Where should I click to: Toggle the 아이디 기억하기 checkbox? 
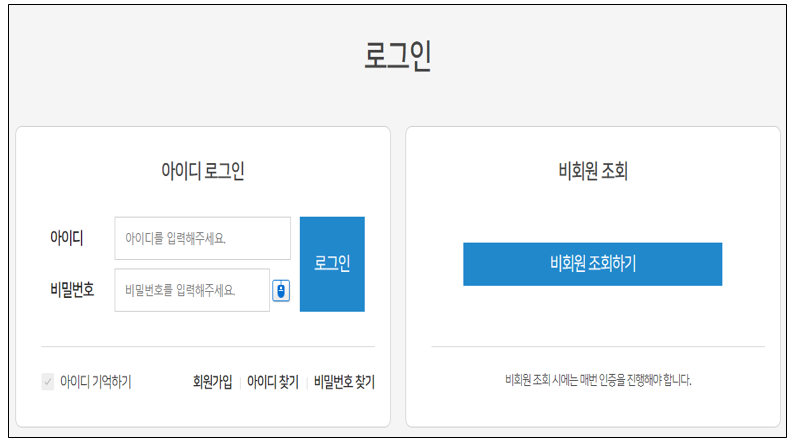pos(48,381)
